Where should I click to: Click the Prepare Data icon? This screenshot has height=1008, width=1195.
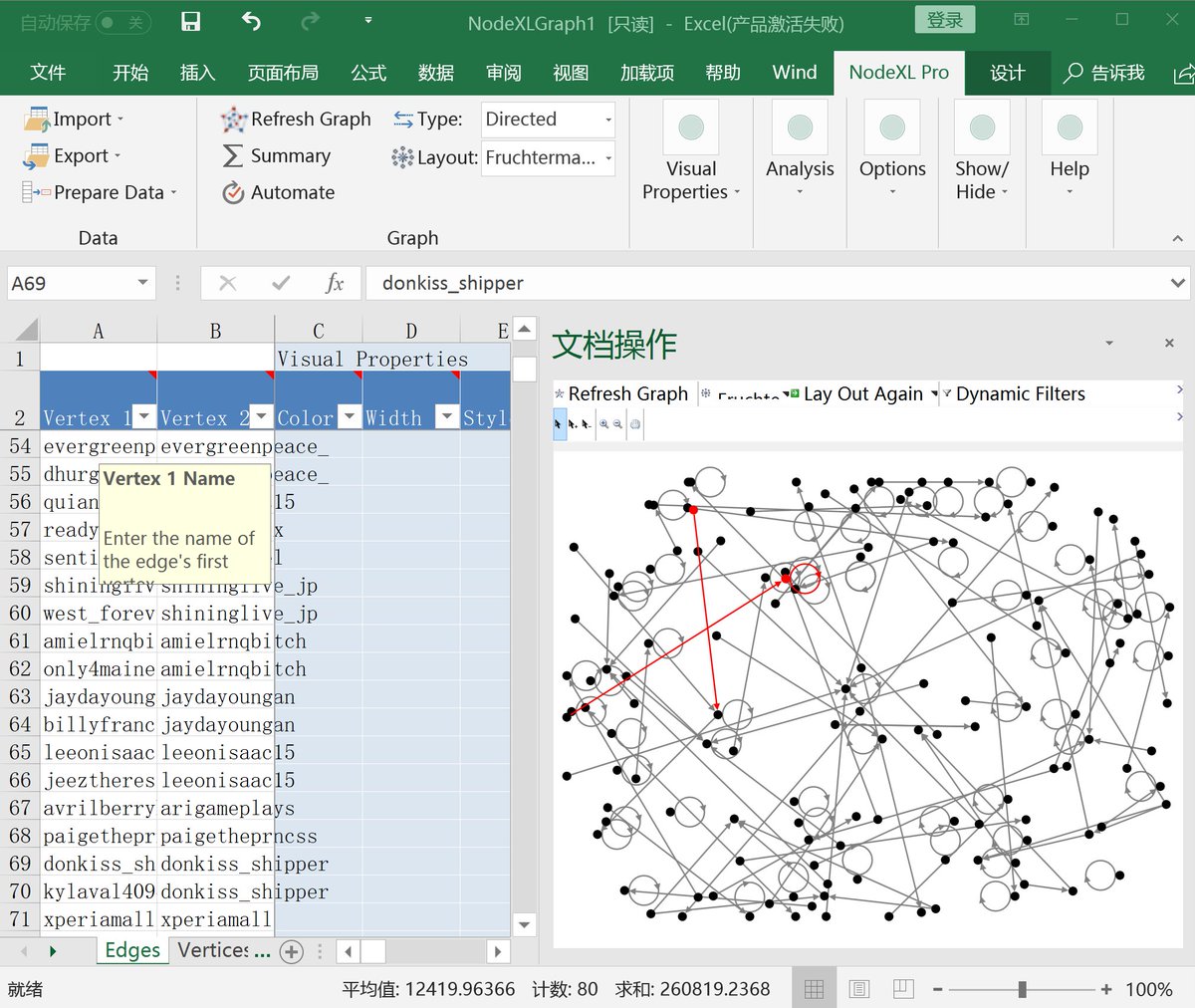point(37,192)
